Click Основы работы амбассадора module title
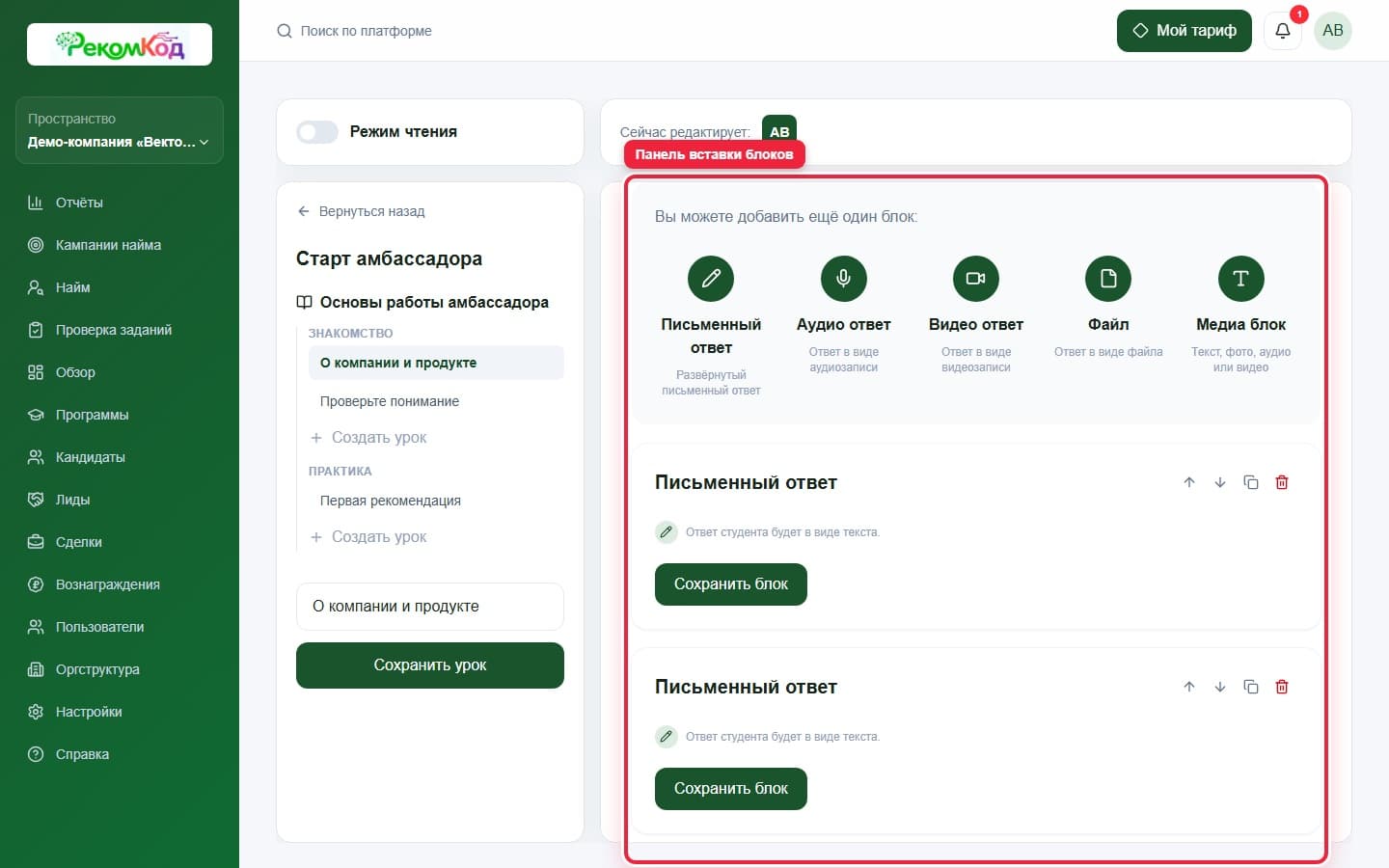 tap(434, 302)
